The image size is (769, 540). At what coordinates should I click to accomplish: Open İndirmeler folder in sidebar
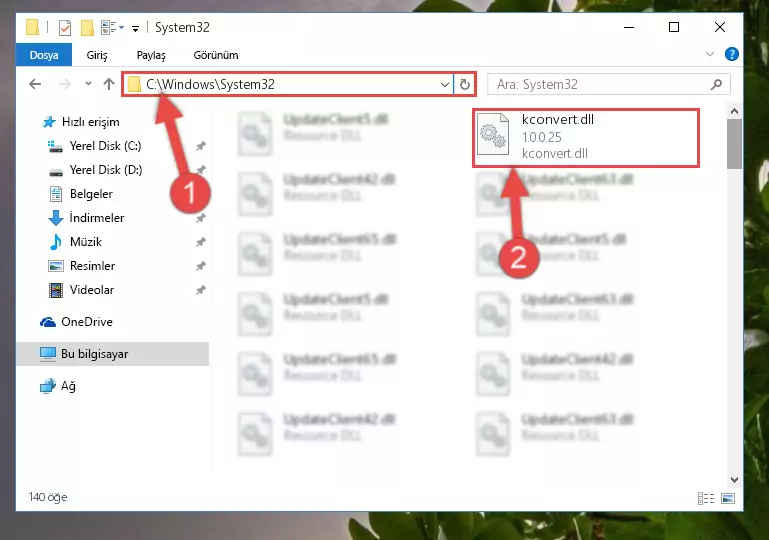pos(86,218)
